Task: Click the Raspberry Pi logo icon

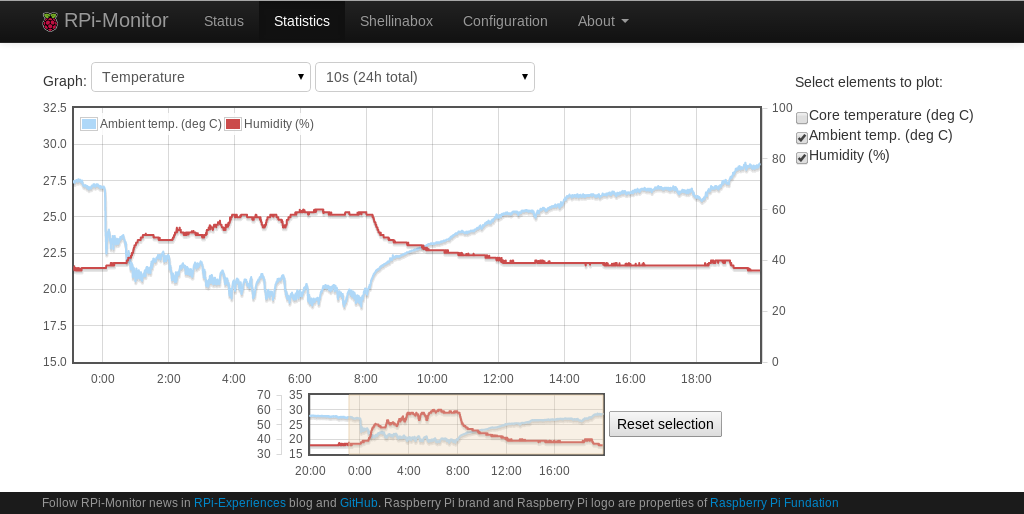Action: (x=50, y=22)
